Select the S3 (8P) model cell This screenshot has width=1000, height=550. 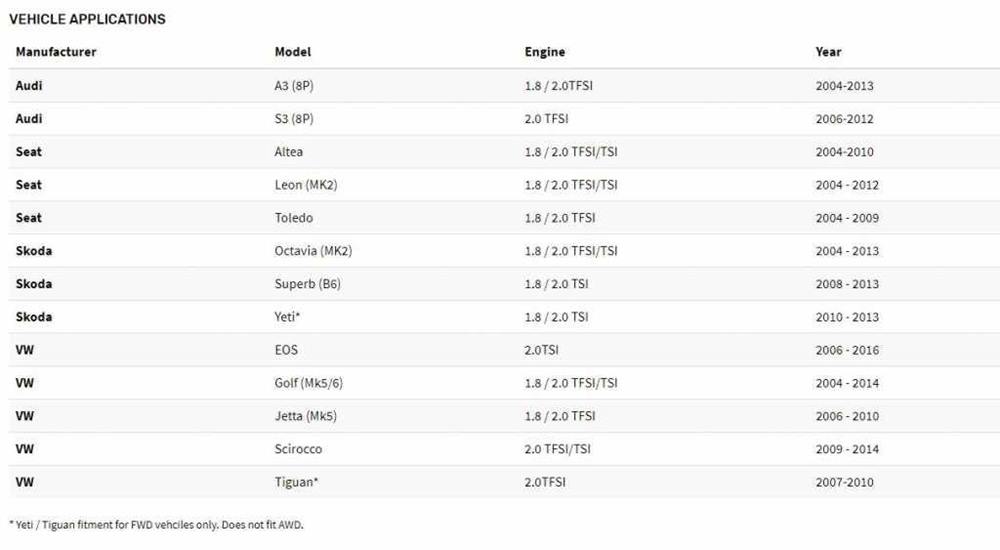(x=293, y=119)
